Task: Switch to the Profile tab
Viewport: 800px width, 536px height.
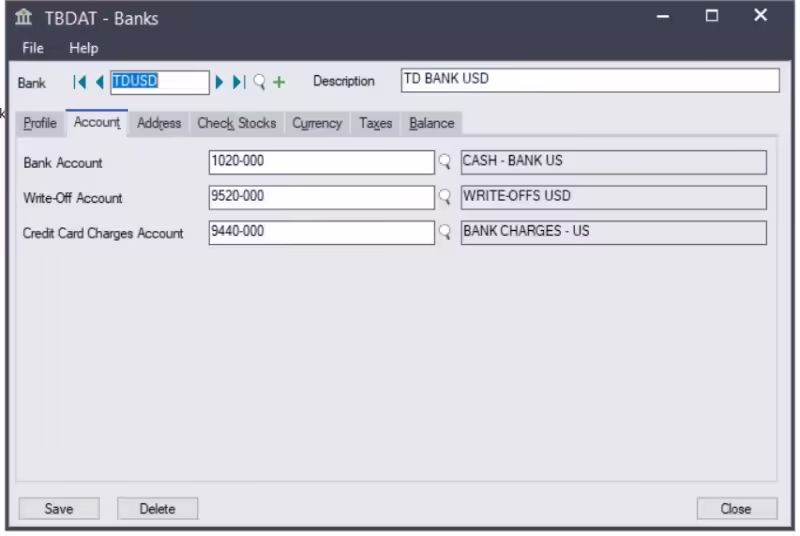Action: pyautogui.click(x=40, y=123)
